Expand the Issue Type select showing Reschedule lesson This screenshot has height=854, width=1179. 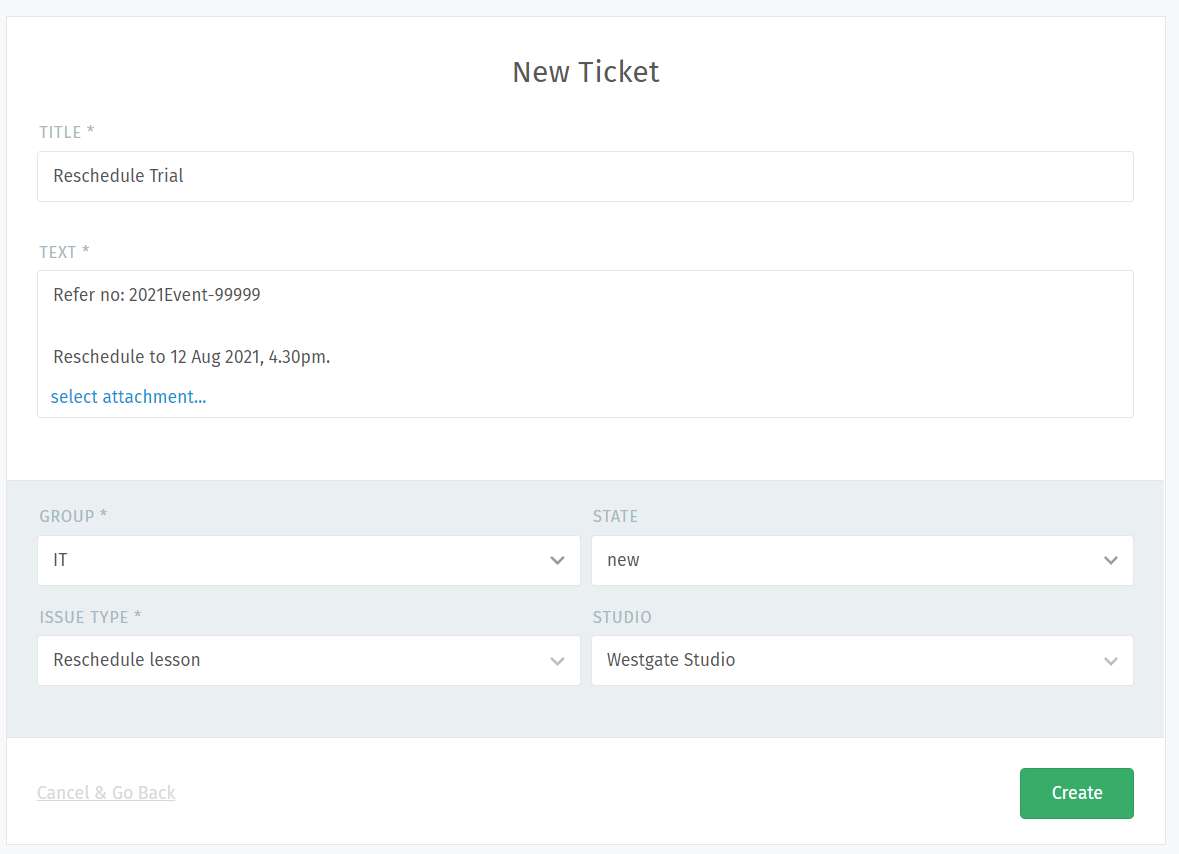[300, 660]
